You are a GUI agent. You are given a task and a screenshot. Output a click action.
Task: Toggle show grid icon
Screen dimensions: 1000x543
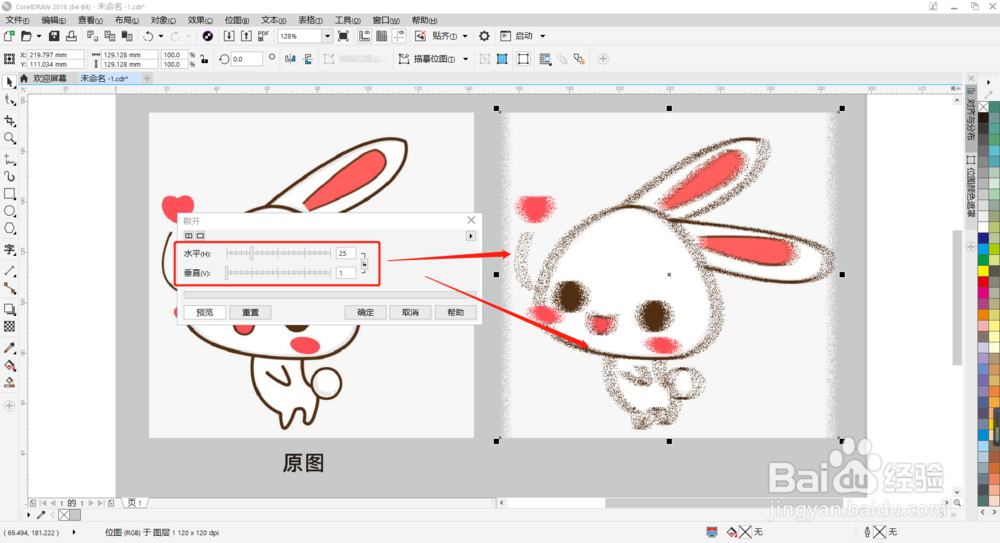point(381,36)
